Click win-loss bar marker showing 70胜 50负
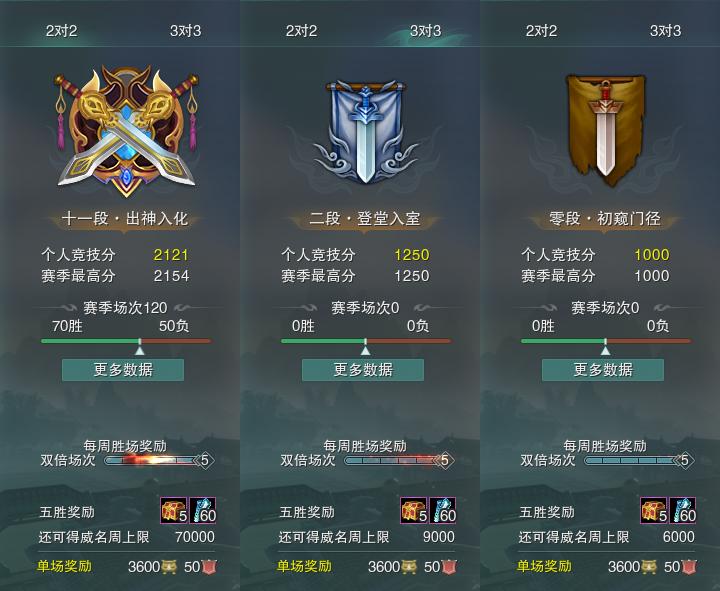 click(140, 347)
